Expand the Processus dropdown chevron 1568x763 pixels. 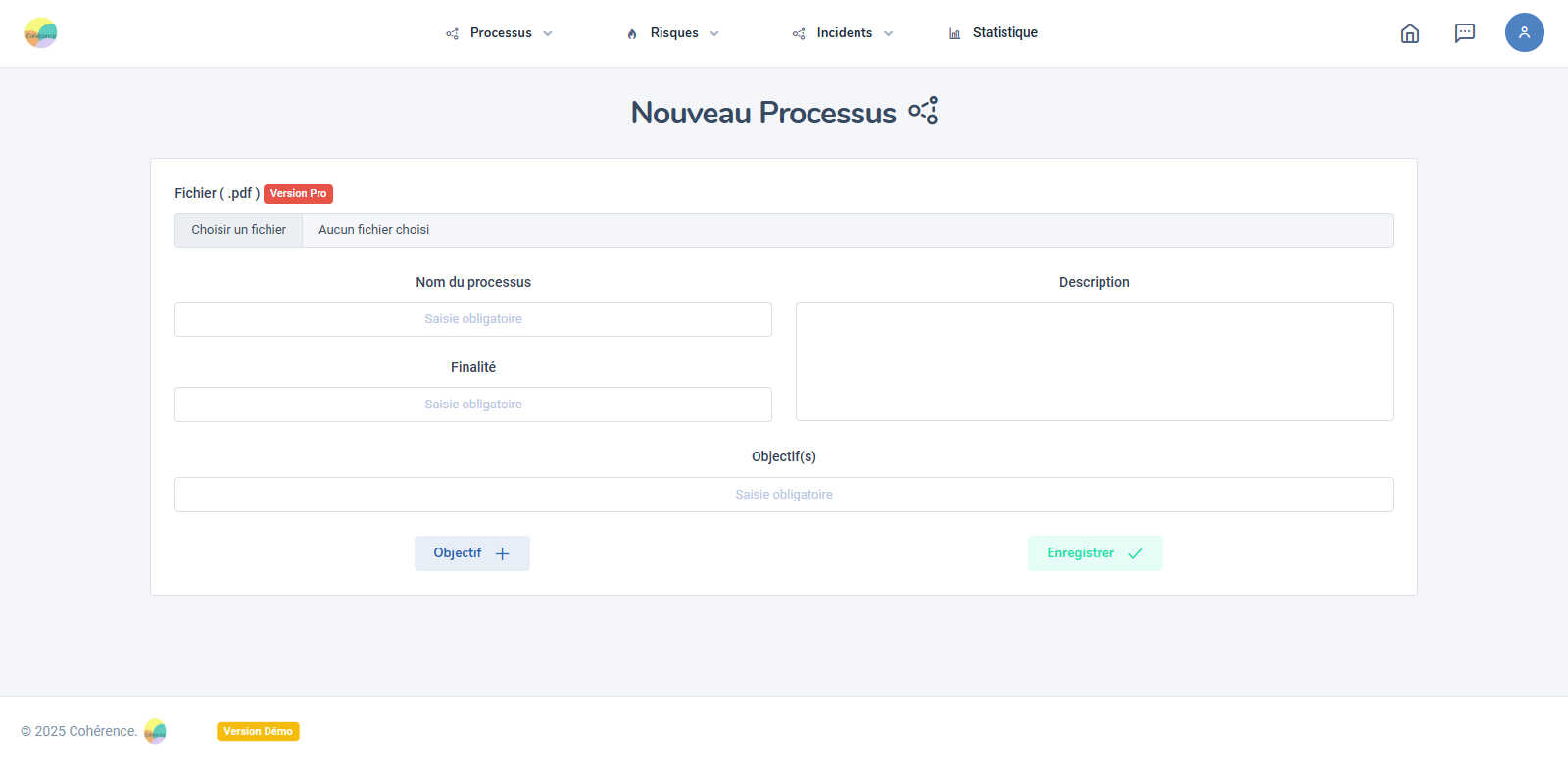pyautogui.click(x=548, y=34)
